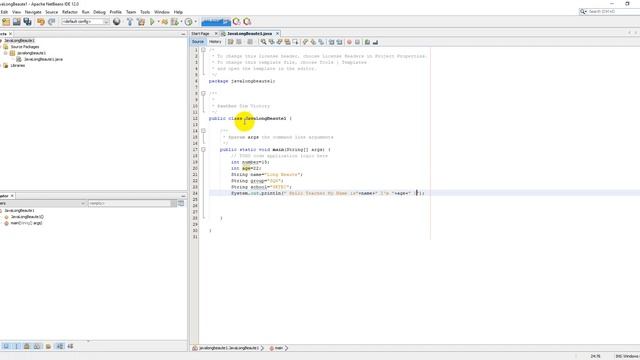
Task: Select JavaLongBeaute1.java in the Projects tree
Action: [43, 59]
